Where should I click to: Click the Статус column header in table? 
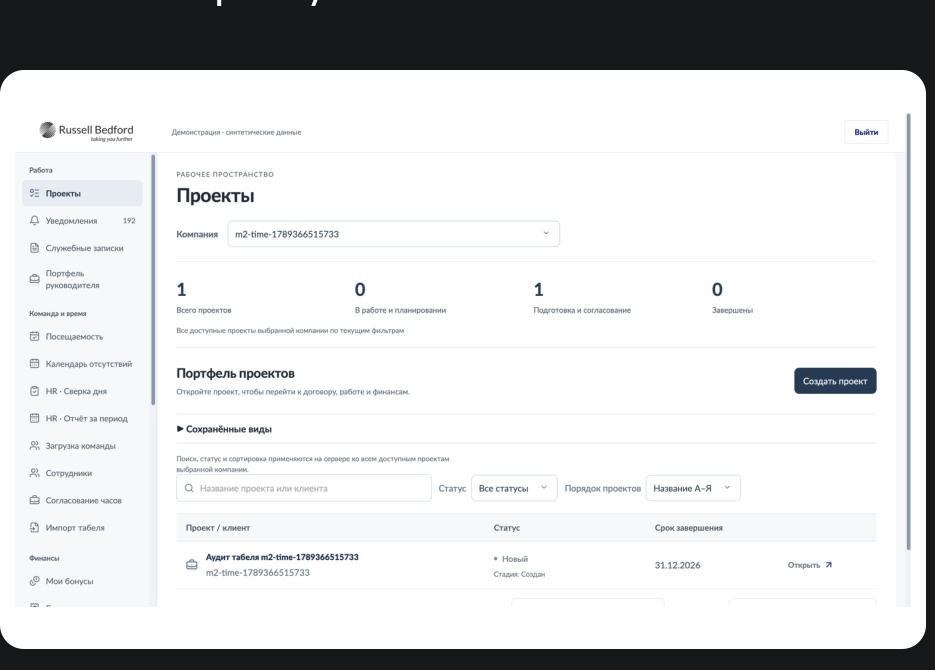pos(507,528)
